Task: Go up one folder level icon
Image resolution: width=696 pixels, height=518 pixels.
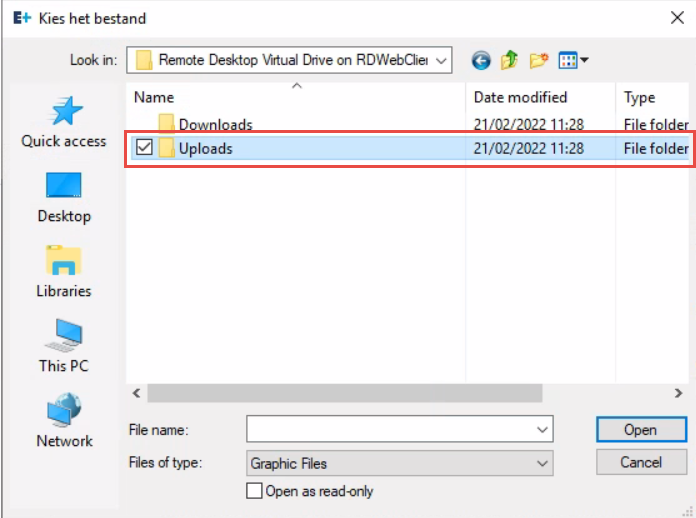Action: [509, 61]
